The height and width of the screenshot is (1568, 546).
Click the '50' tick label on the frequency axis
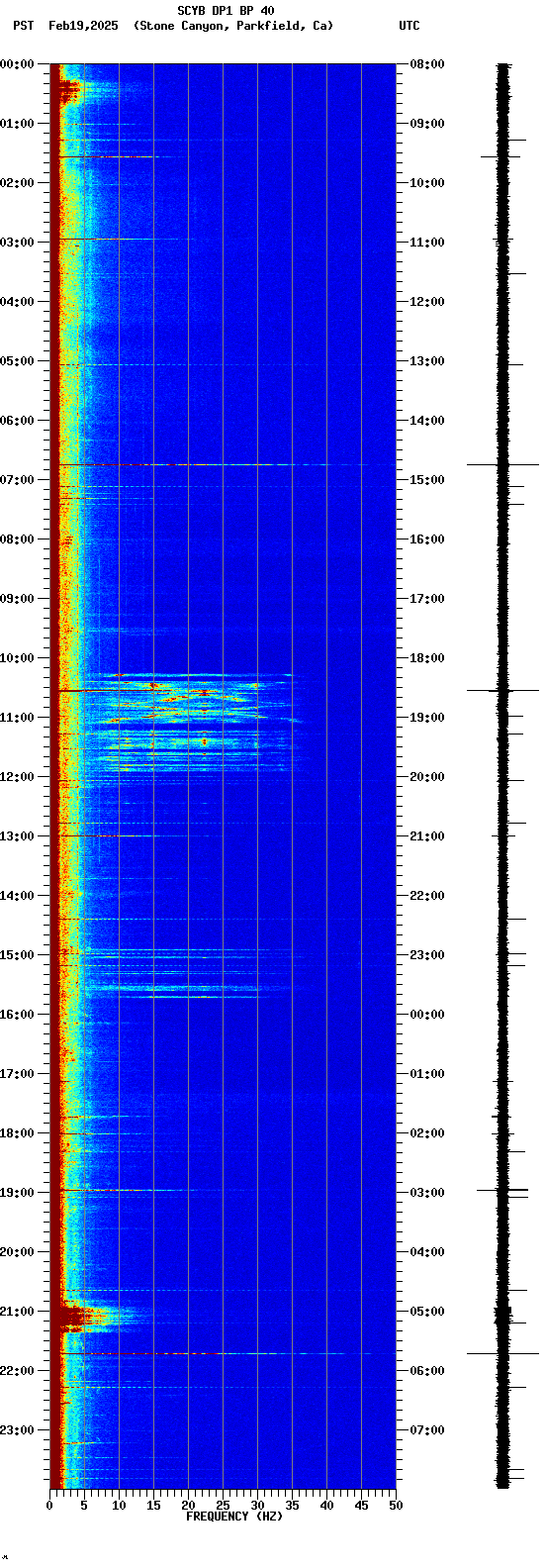396,1506
